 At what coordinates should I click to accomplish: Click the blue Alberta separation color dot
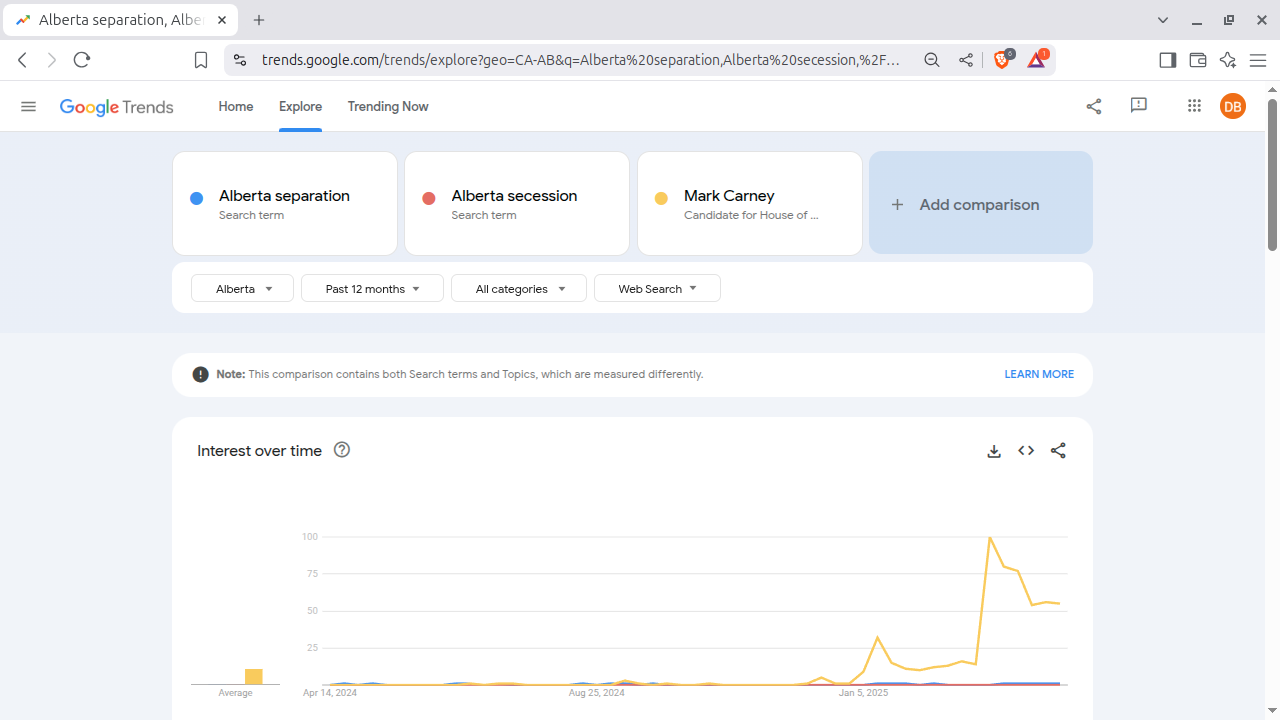tap(197, 198)
